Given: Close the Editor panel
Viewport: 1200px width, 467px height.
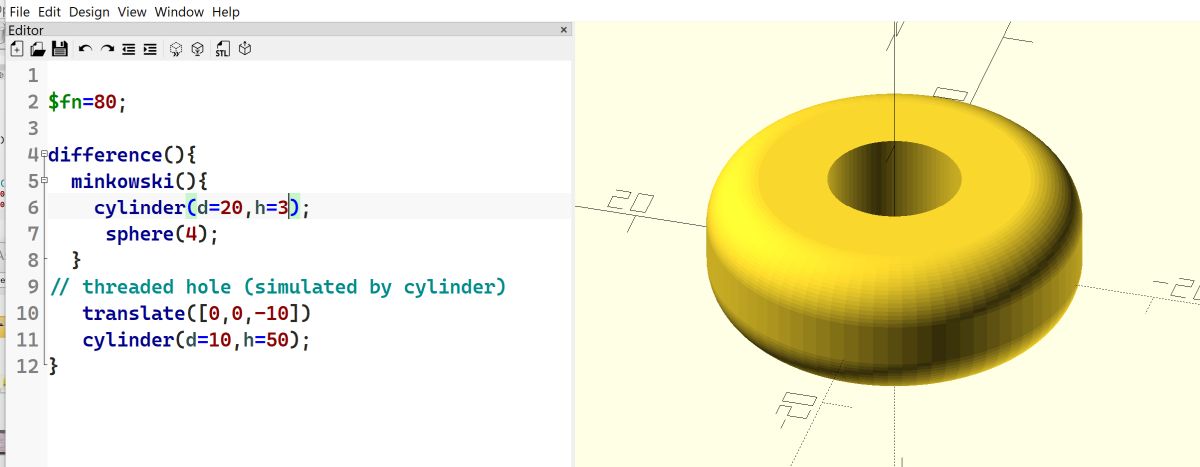Looking at the screenshot, I should (564, 30).
